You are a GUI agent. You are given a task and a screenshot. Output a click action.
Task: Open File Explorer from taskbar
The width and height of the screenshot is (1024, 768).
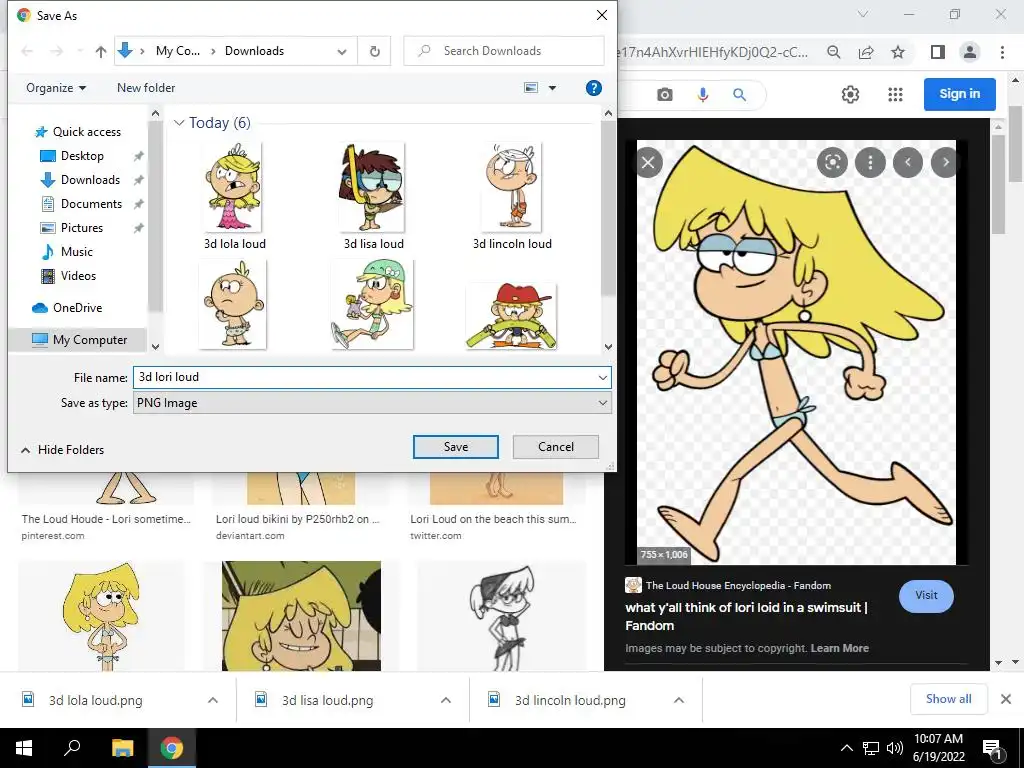[x=122, y=748]
